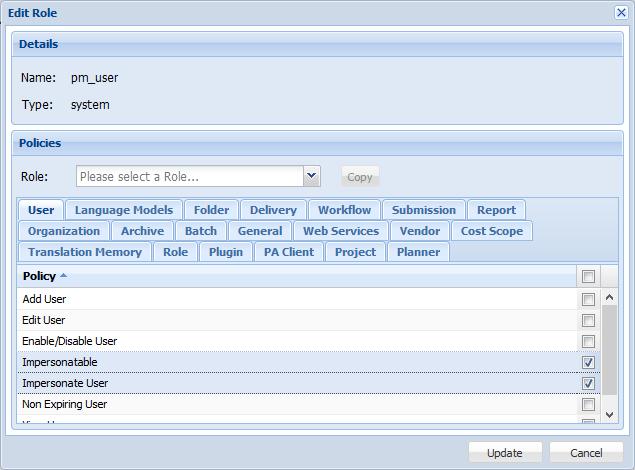This screenshot has width=635, height=470.
Task: Select the Translation Memory tab
Action: pos(85,252)
